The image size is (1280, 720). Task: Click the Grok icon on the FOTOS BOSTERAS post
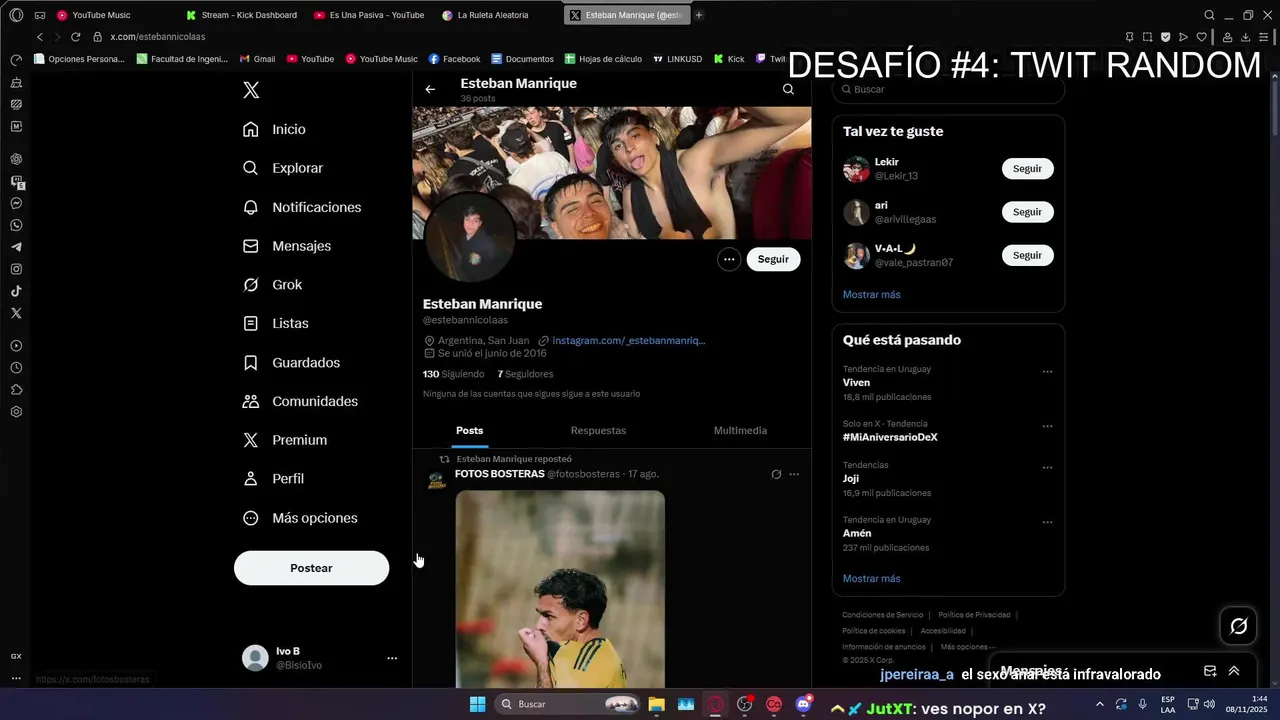[x=776, y=474]
